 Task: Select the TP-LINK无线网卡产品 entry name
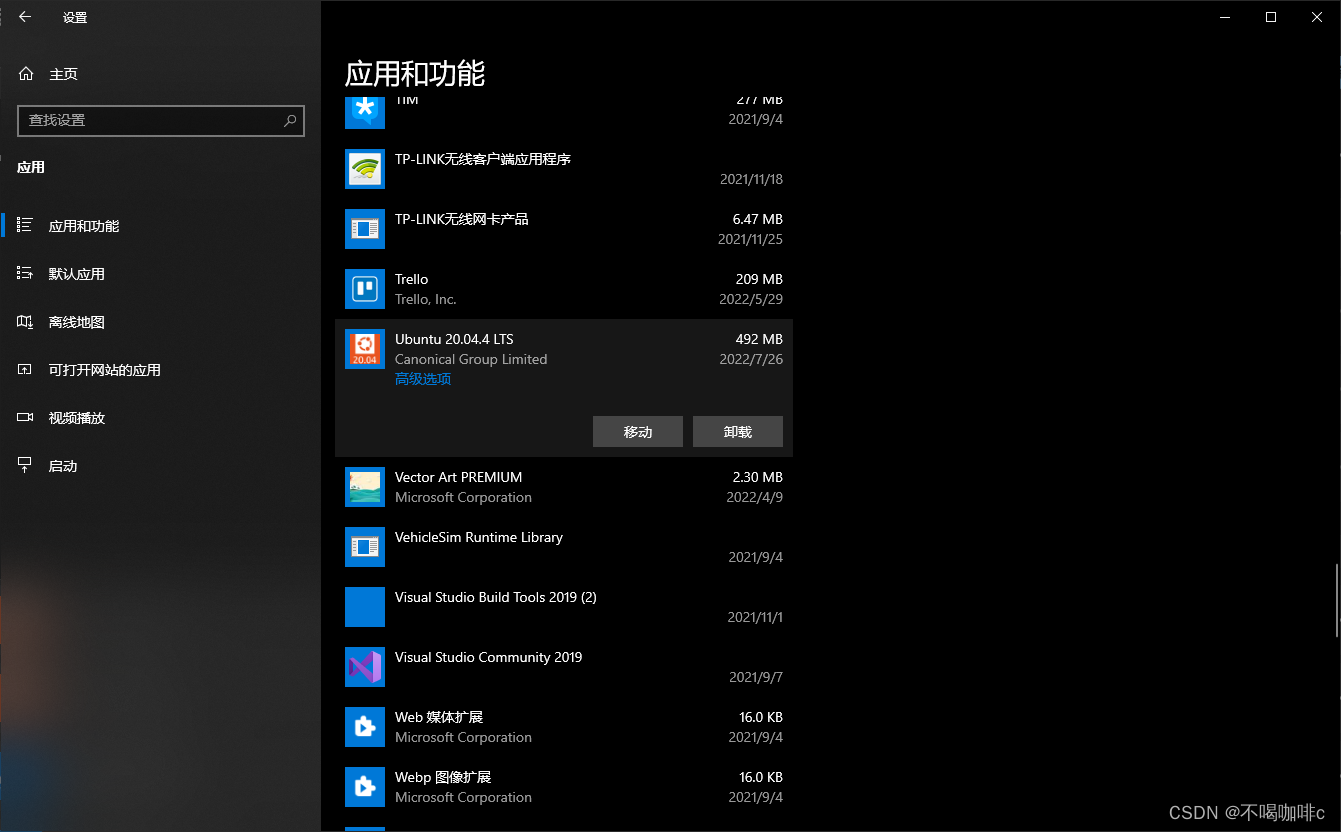point(462,219)
